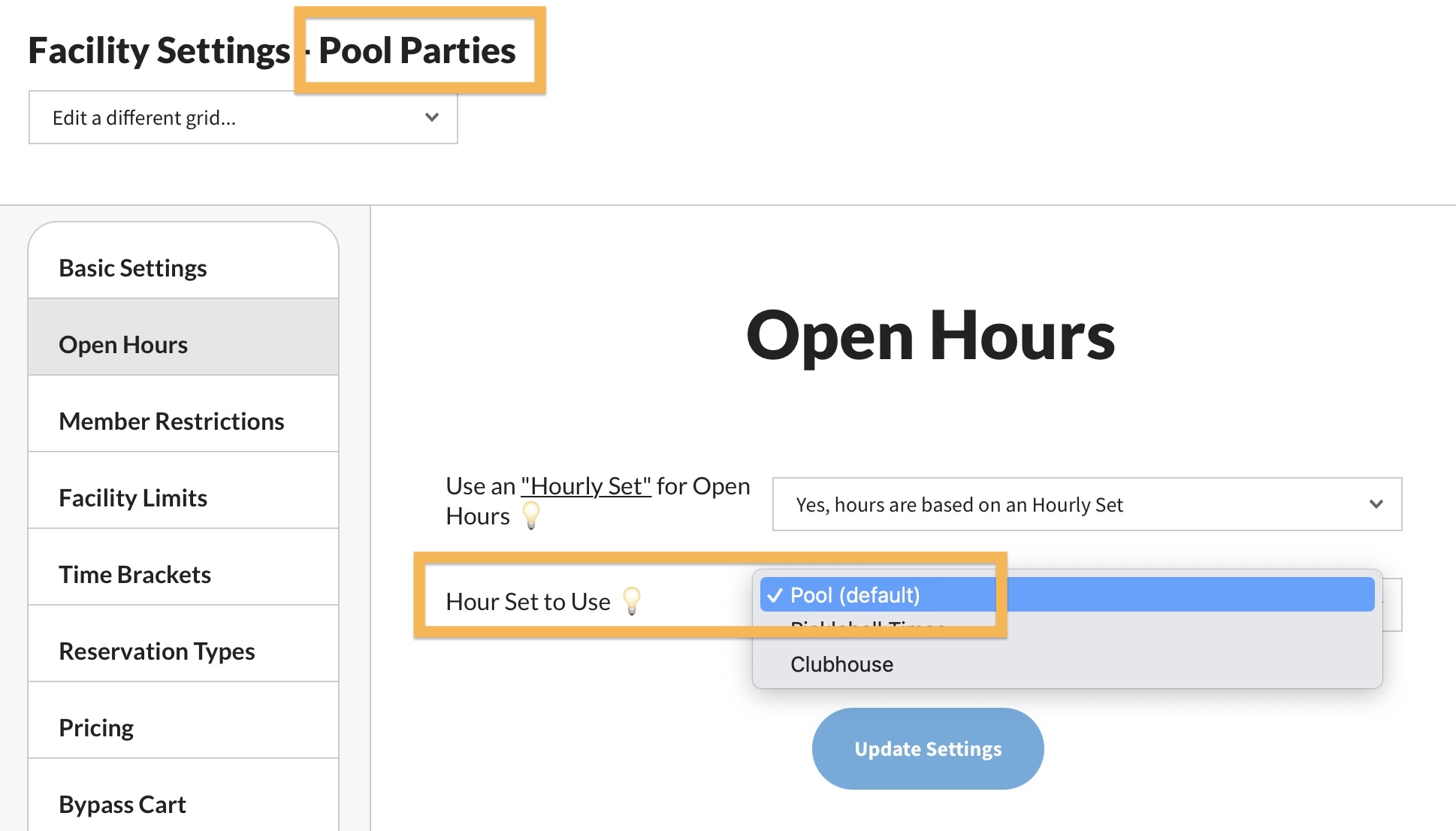Choose Clubhouse from the hour set list
This screenshot has height=831, width=1456.
(841, 664)
